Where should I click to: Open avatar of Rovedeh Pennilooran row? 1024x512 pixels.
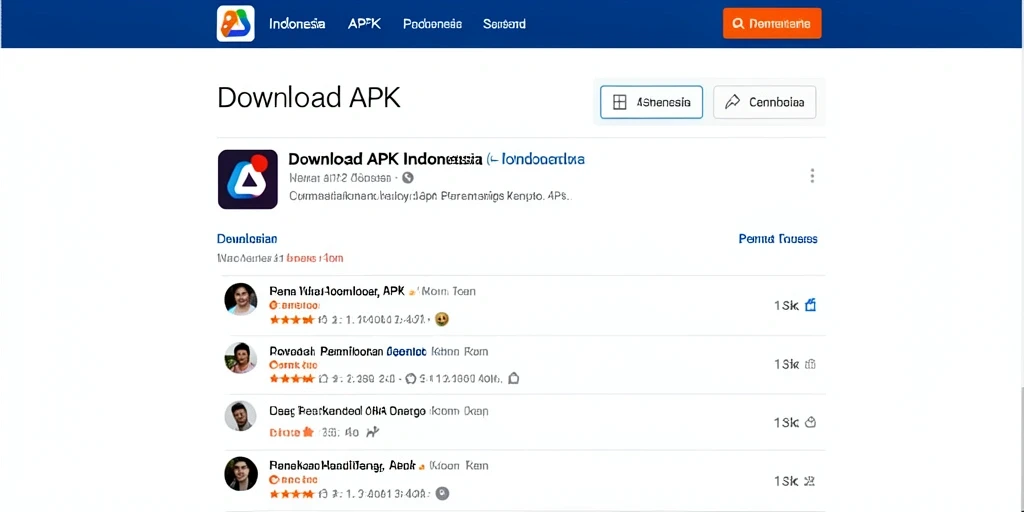[x=240, y=358]
